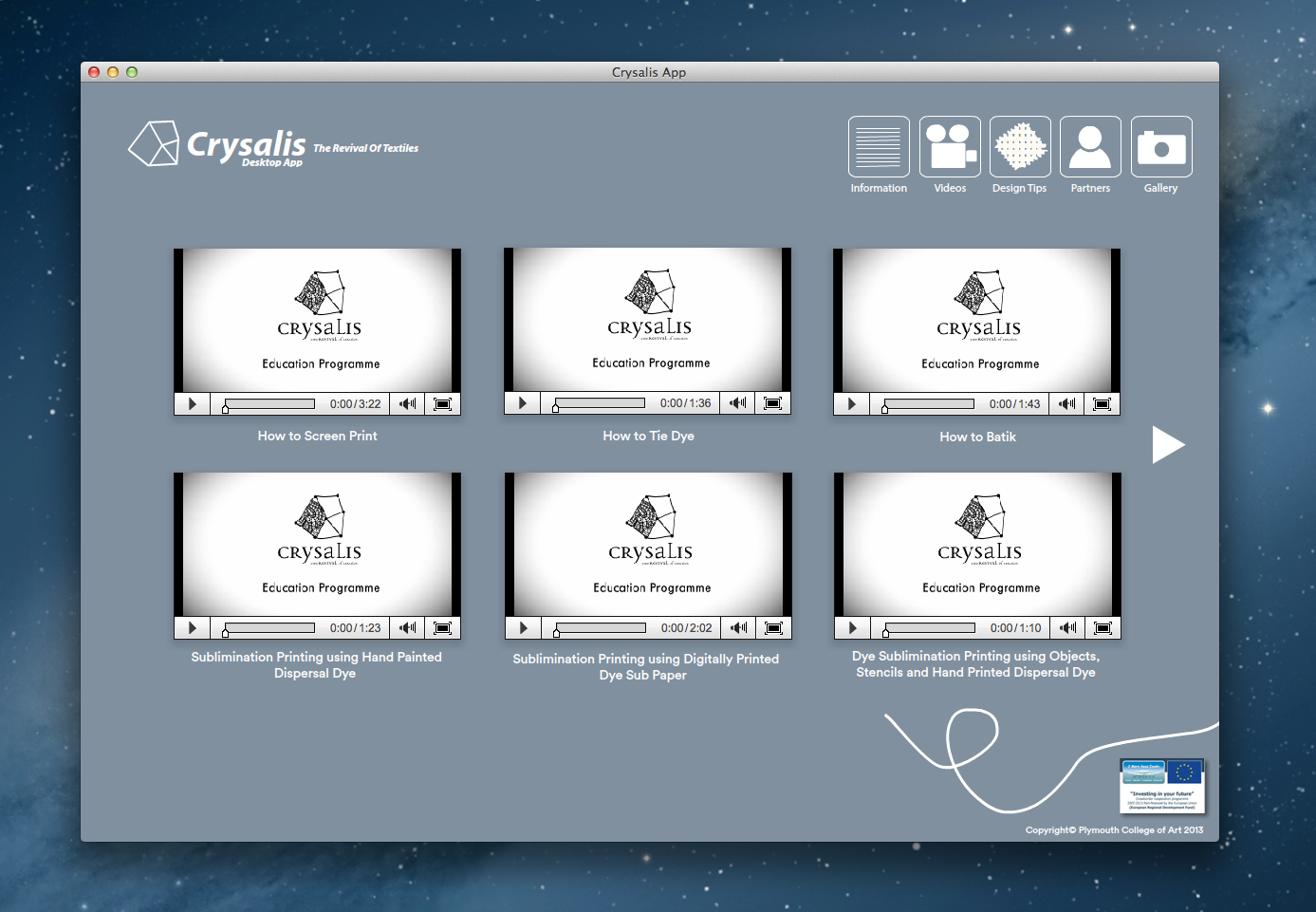Click the 'Gallery' label
This screenshot has height=912, width=1316.
coord(1160,188)
